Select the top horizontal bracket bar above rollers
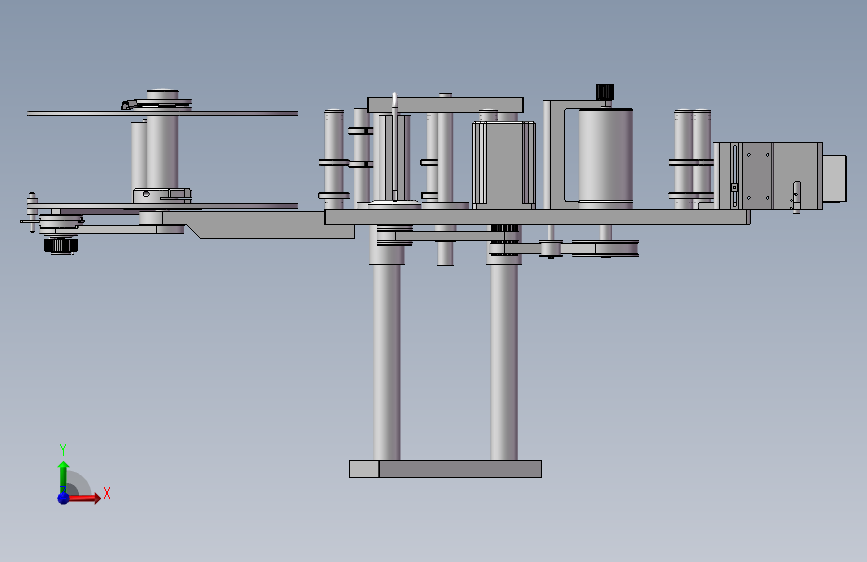Image resolution: width=867 pixels, height=562 pixels. (445, 105)
